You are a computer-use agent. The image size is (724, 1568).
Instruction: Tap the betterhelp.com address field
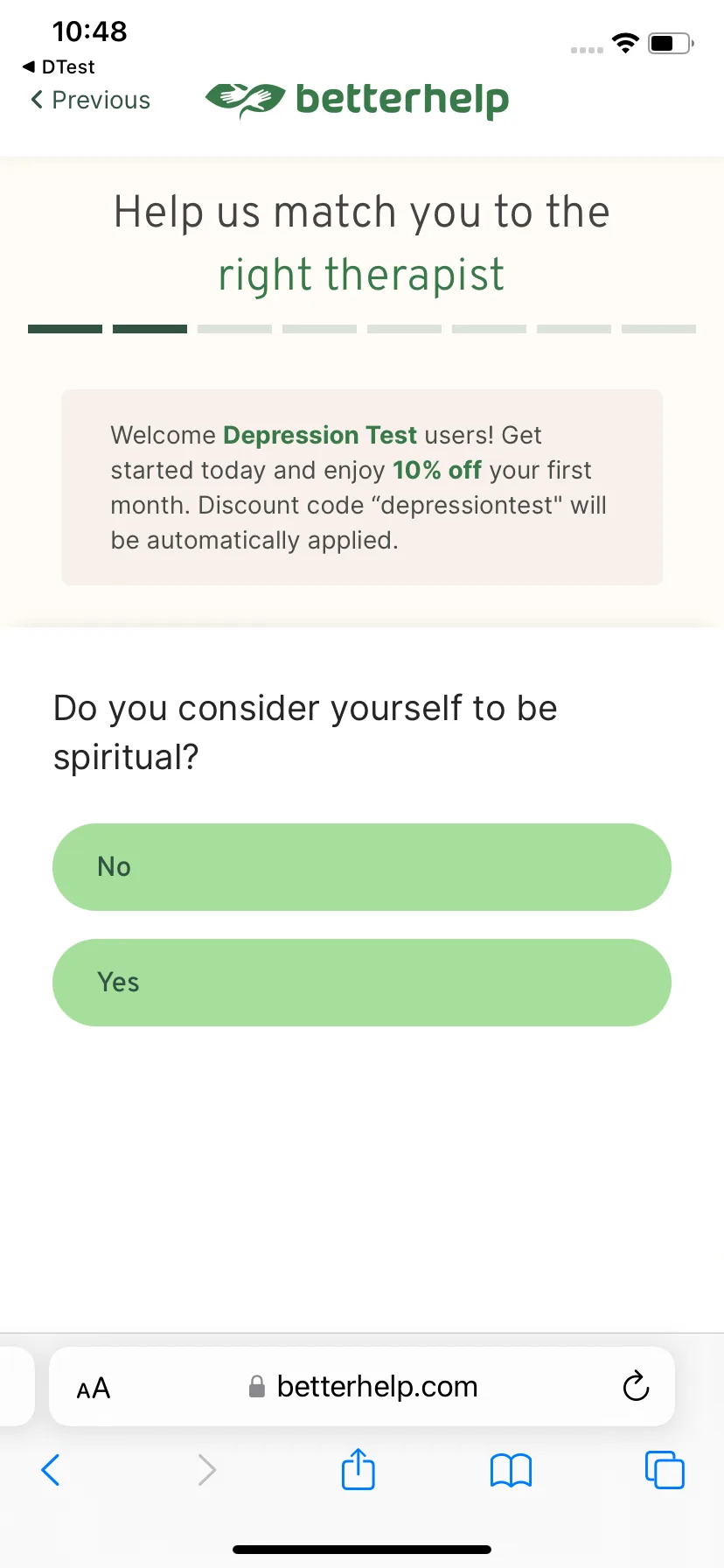point(362,1386)
